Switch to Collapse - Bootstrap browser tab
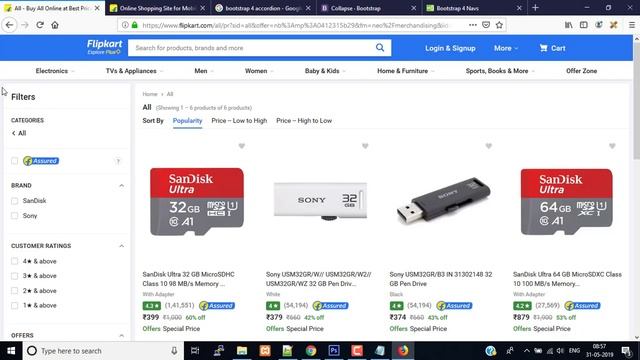 (x=368, y=8)
